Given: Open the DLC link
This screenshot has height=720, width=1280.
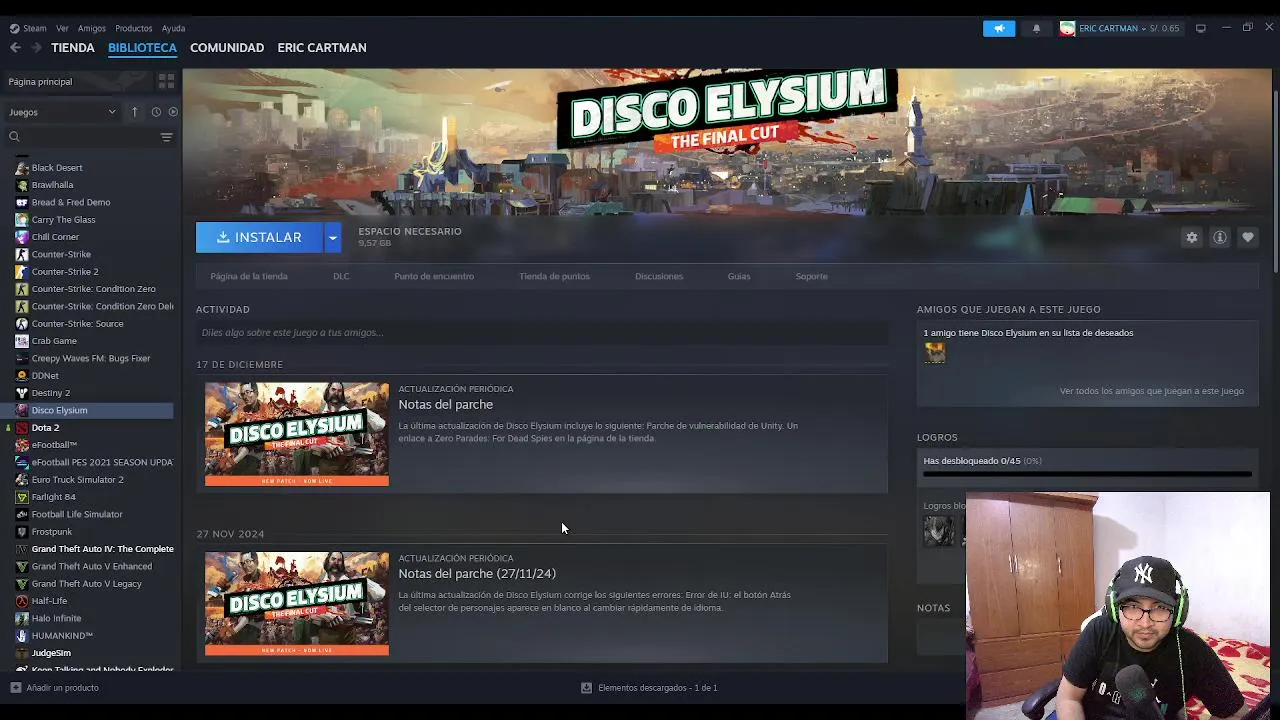Looking at the screenshot, I should coord(341,276).
